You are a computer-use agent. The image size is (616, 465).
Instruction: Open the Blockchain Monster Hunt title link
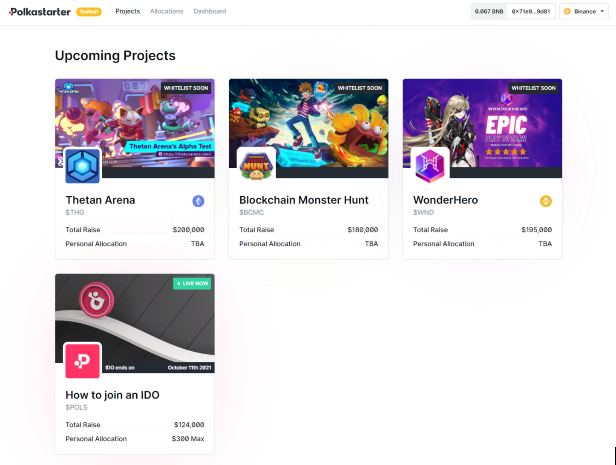pyautogui.click(x=304, y=200)
